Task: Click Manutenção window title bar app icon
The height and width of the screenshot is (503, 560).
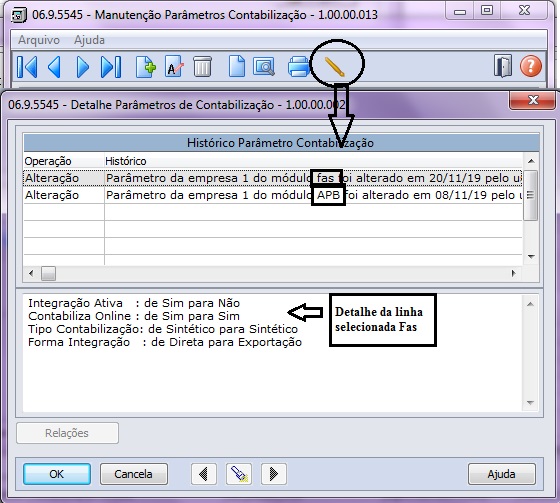Action: [x=19, y=15]
